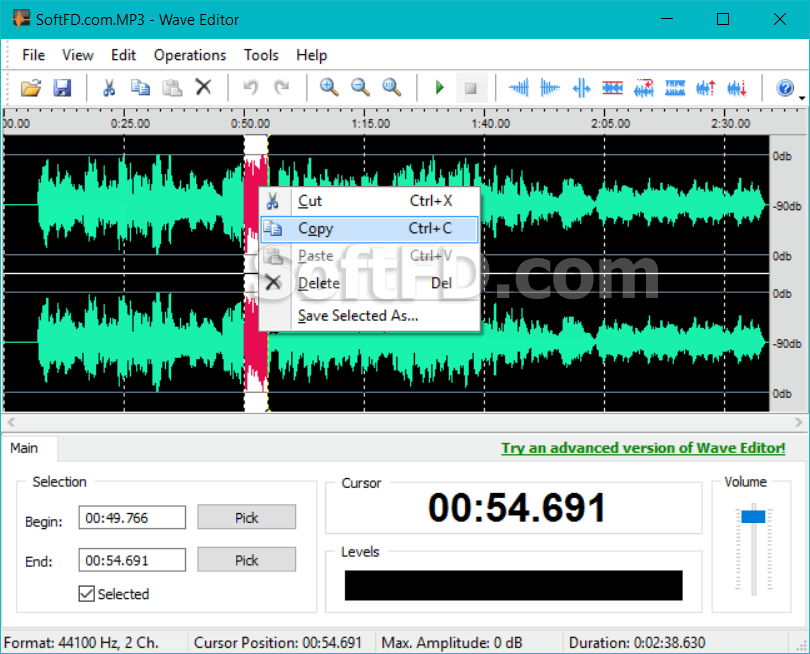Open the Help menu
This screenshot has width=810, height=654.
click(311, 55)
